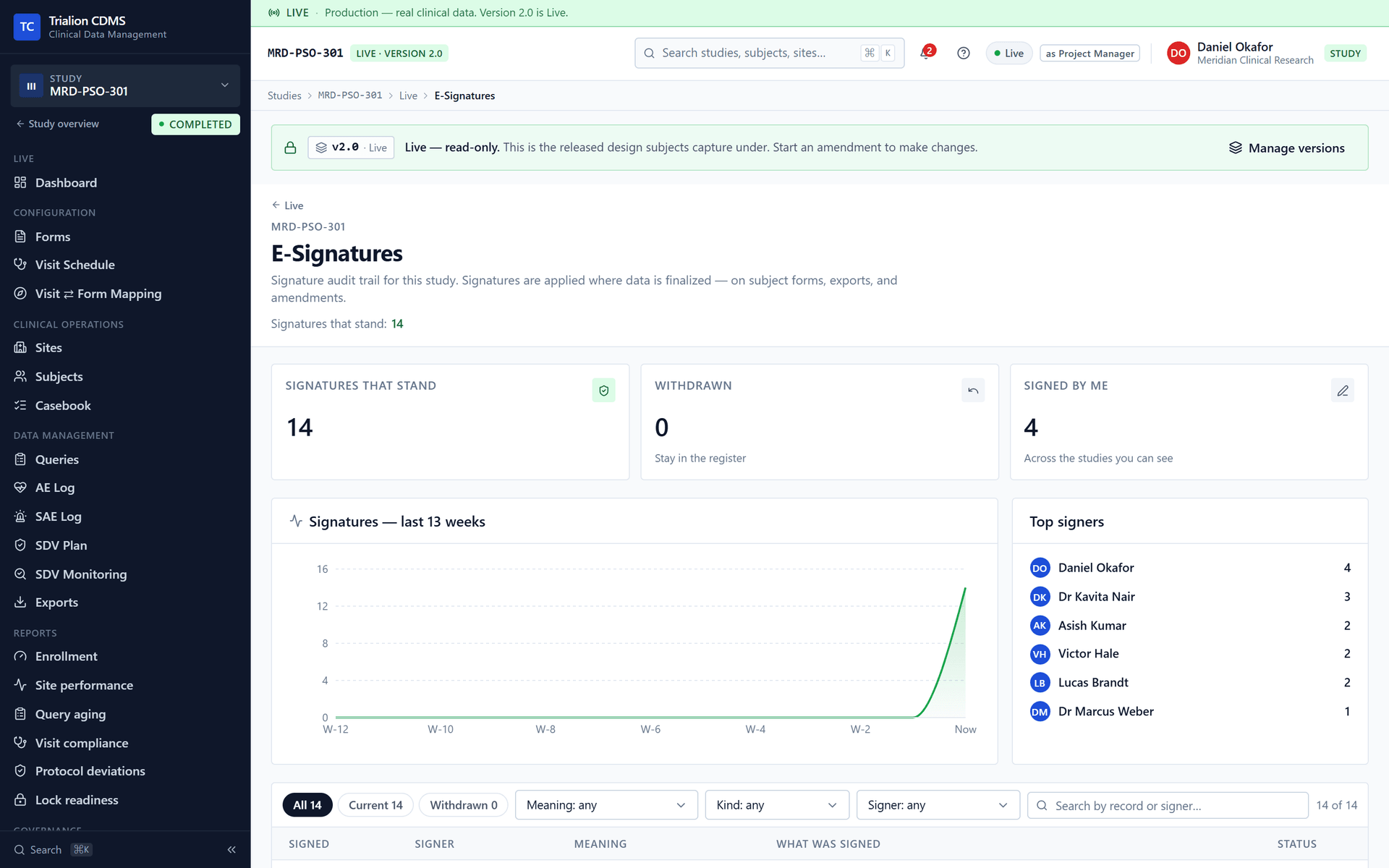The image size is (1389, 868).
Task: Open the Signer: any dropdown
Action: (x=938, y=805)
